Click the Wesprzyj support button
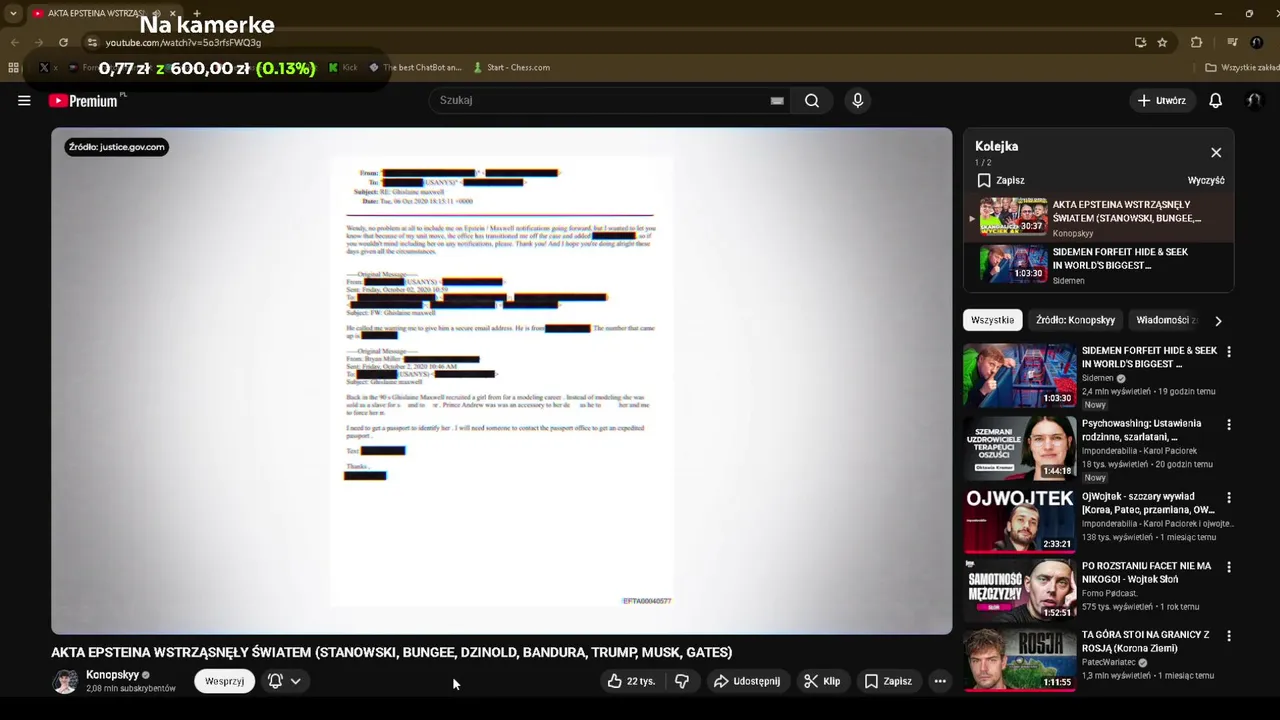 point(224,681)
